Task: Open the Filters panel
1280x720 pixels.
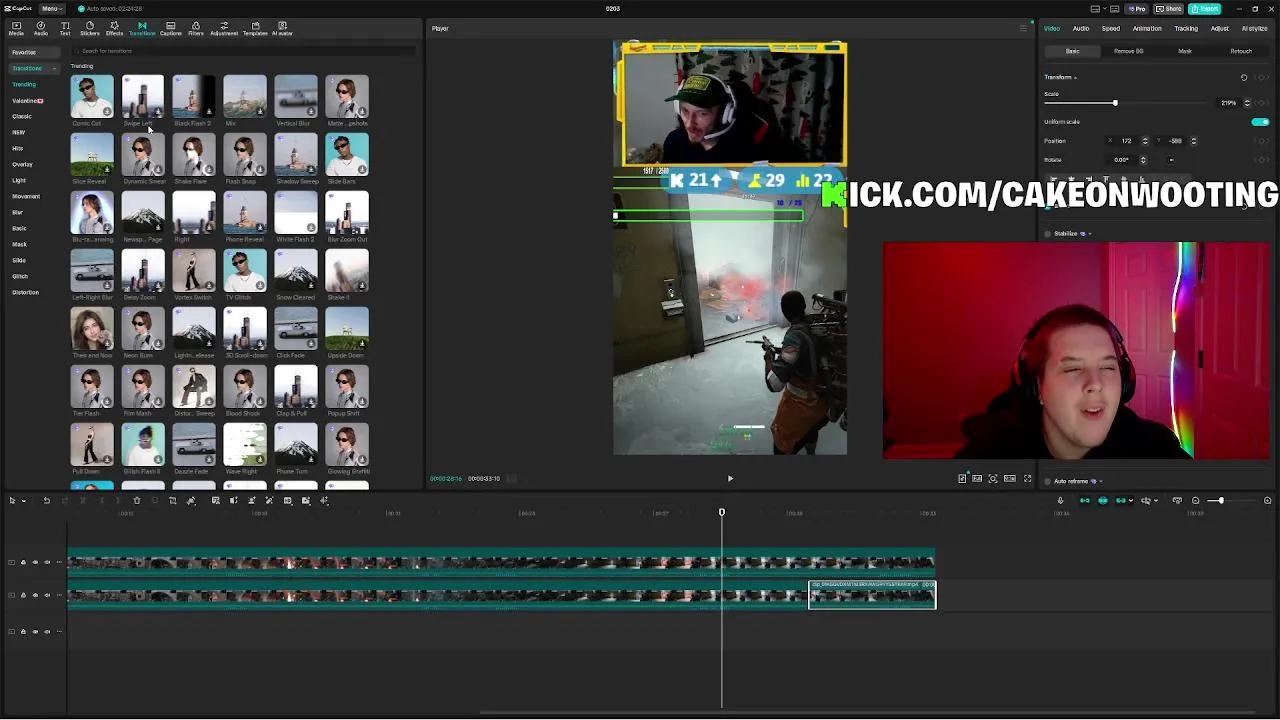Action: click(x=196, y=28)
